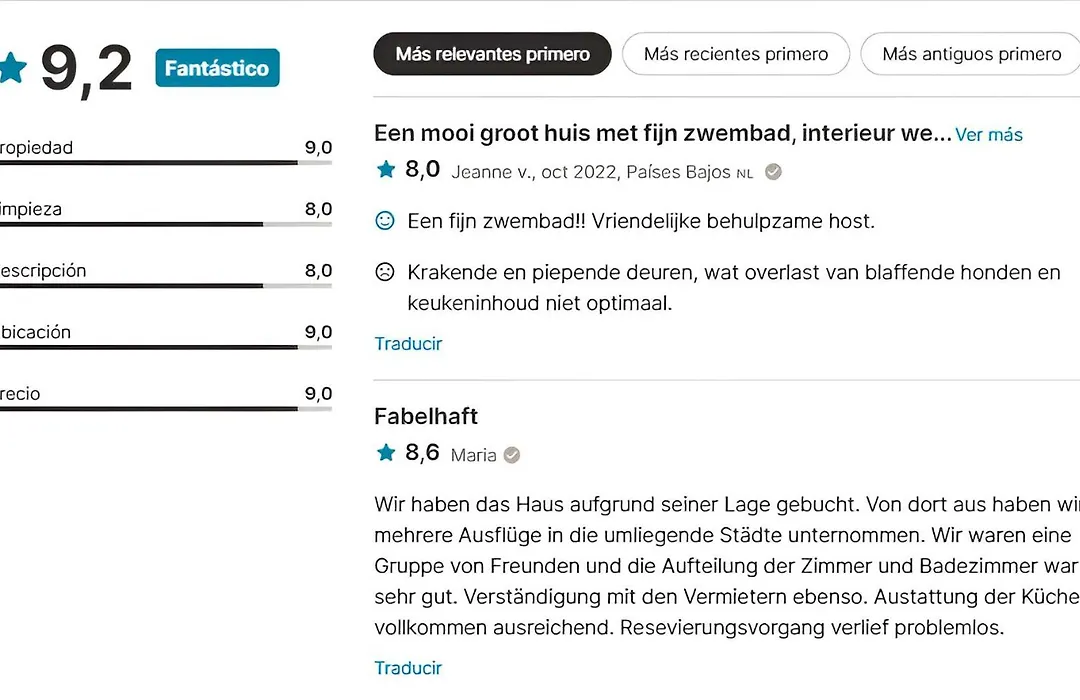1080x700 pixels.
Task: Click the 'Fabelhaft' review title
Action: click(426, 416)
